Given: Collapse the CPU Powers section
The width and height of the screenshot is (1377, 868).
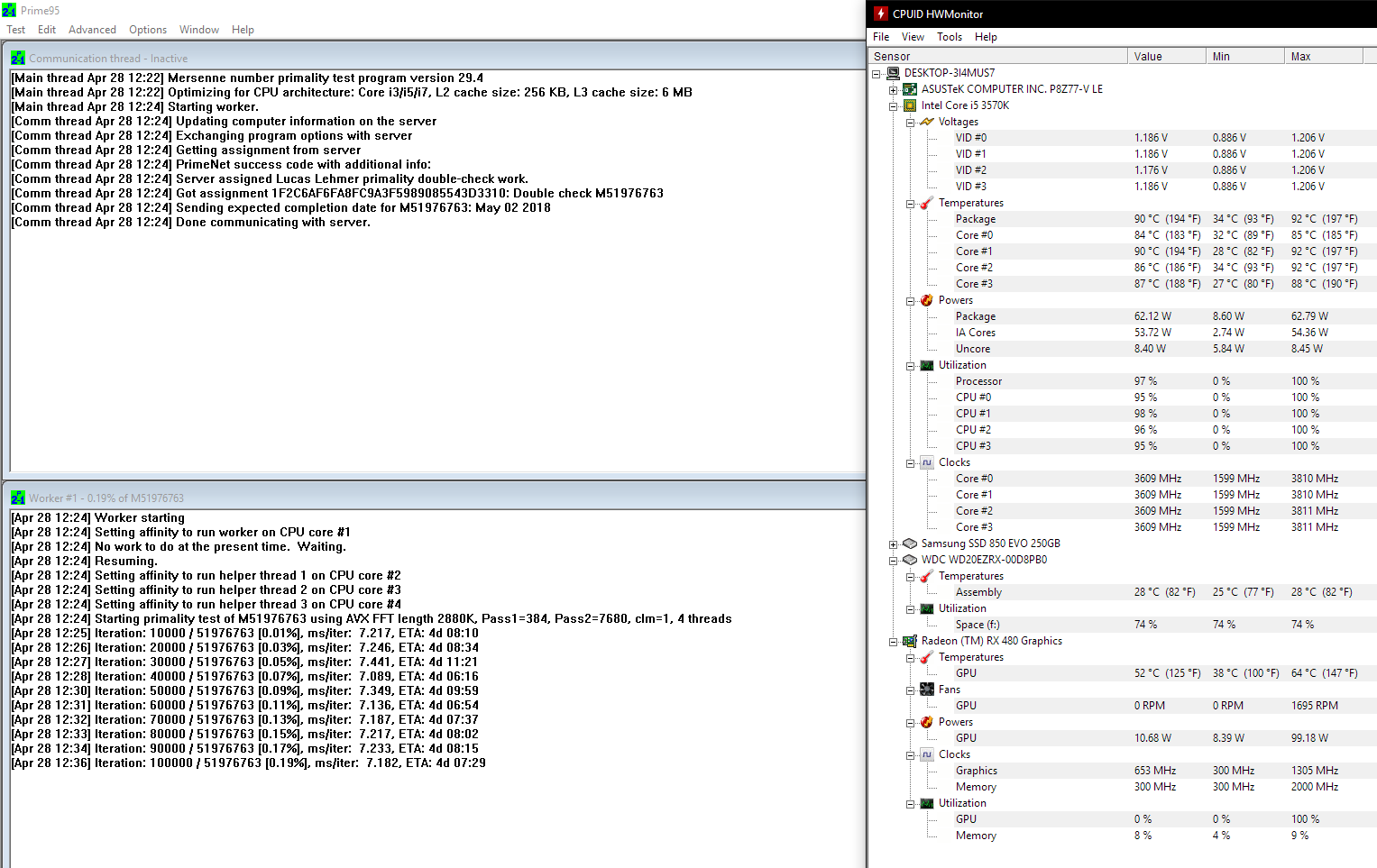Looking at the screenshot, I should (911, 300).
